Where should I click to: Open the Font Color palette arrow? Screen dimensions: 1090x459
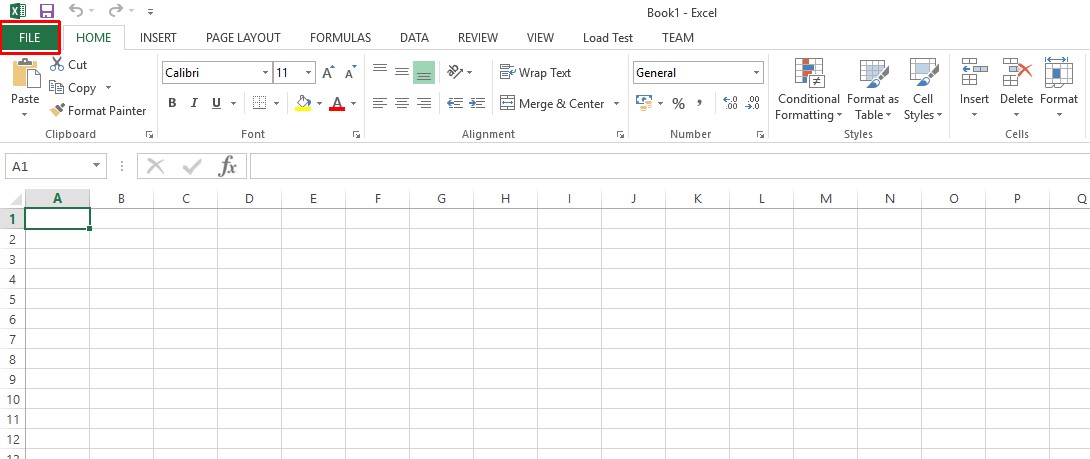pyautogui.click(x=353, y=104)
